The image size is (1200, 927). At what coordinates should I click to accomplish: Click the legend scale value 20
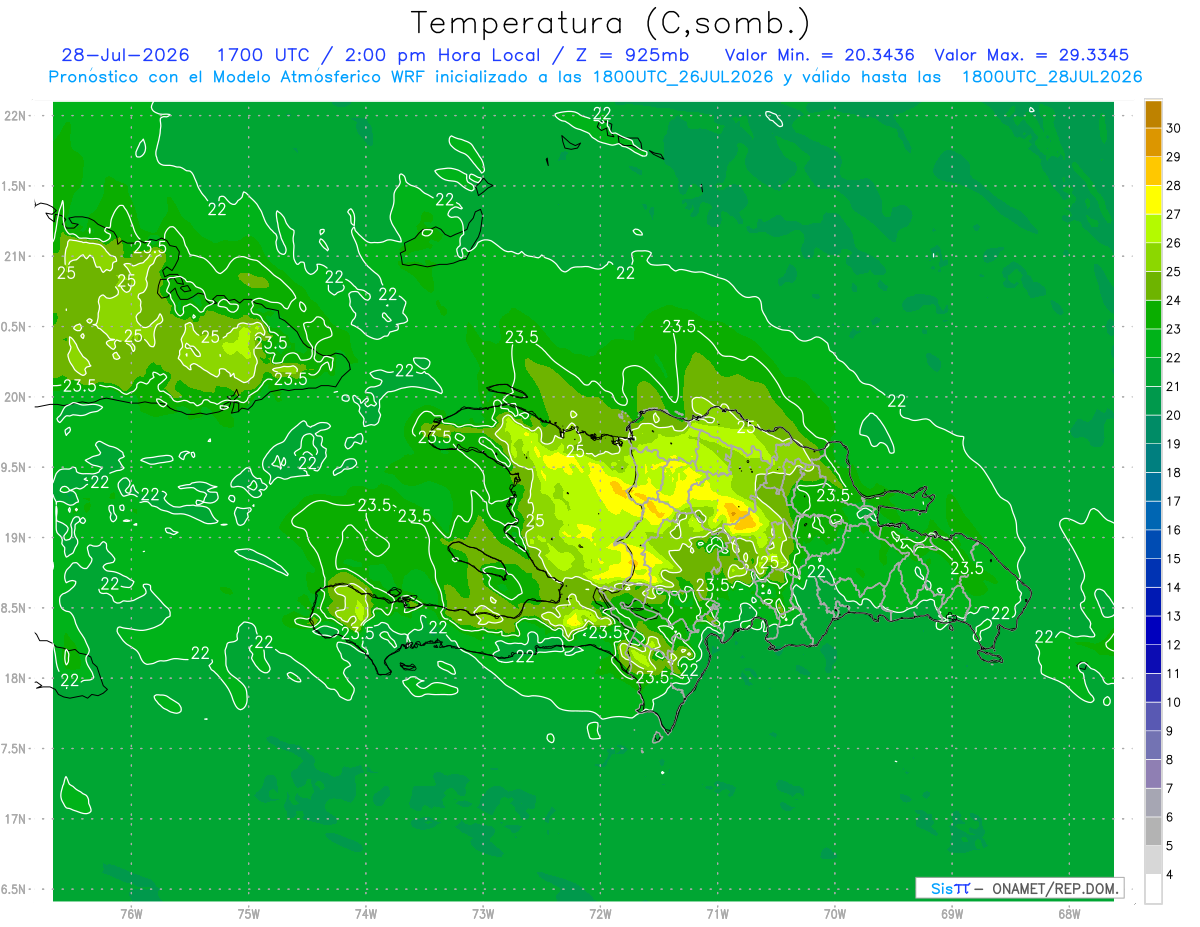(x=1174, y=415)
